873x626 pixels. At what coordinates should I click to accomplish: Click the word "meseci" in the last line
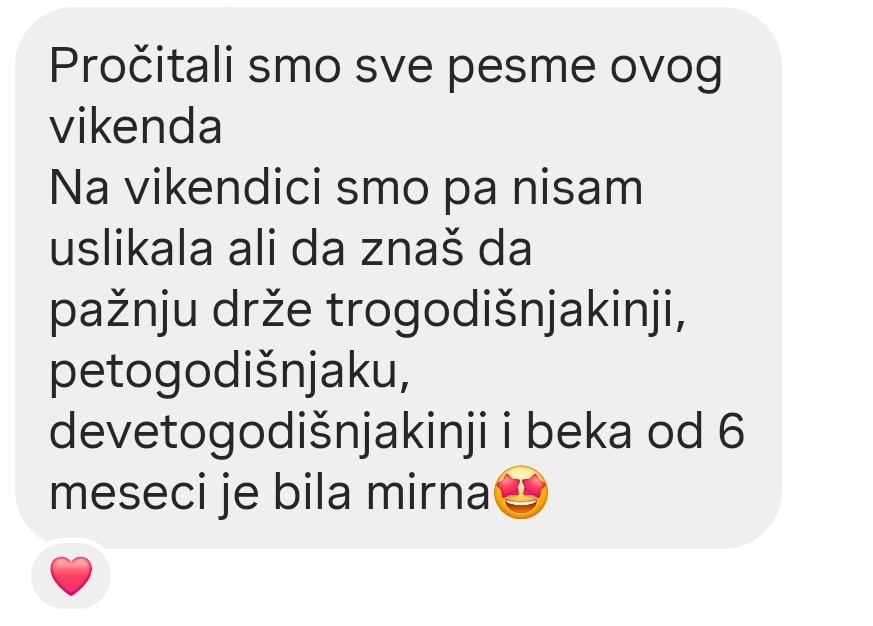click(x=127, y=493)
